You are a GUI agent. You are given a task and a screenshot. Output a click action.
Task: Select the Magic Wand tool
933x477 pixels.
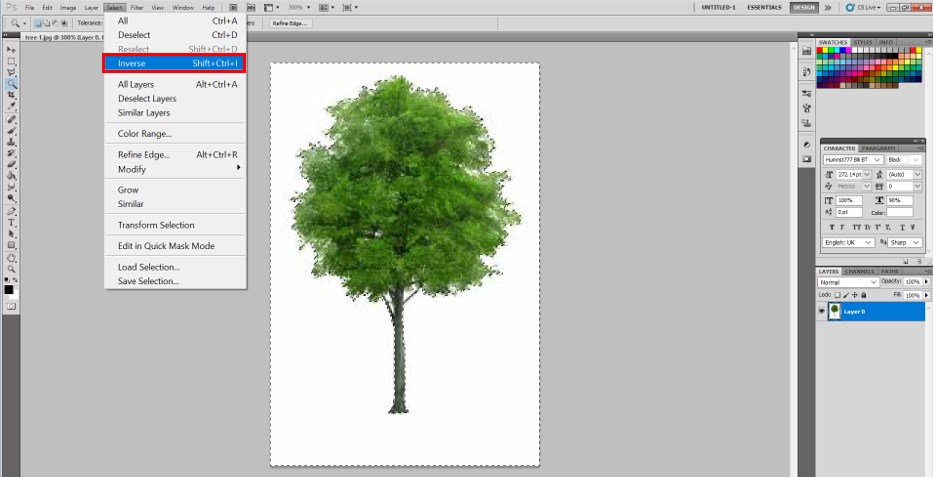click(x=11, y=84)
